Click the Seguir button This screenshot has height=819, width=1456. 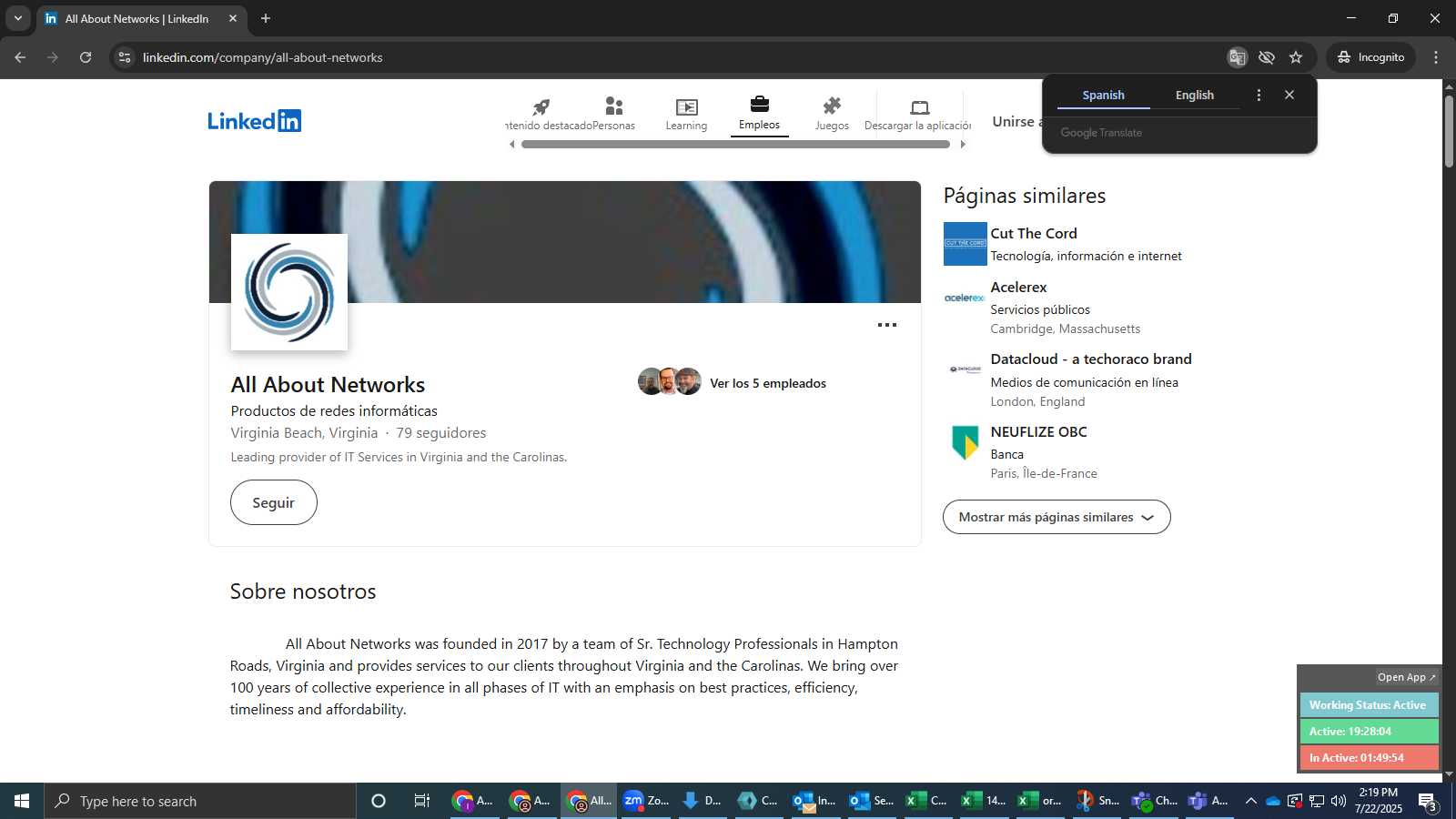coord(274,502)
